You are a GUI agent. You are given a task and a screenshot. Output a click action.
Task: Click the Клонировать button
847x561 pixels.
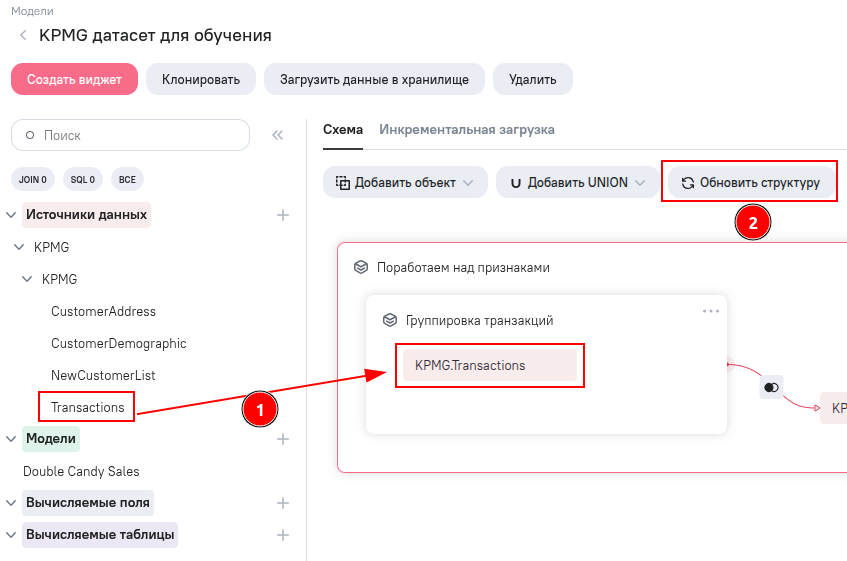(201, 79)
